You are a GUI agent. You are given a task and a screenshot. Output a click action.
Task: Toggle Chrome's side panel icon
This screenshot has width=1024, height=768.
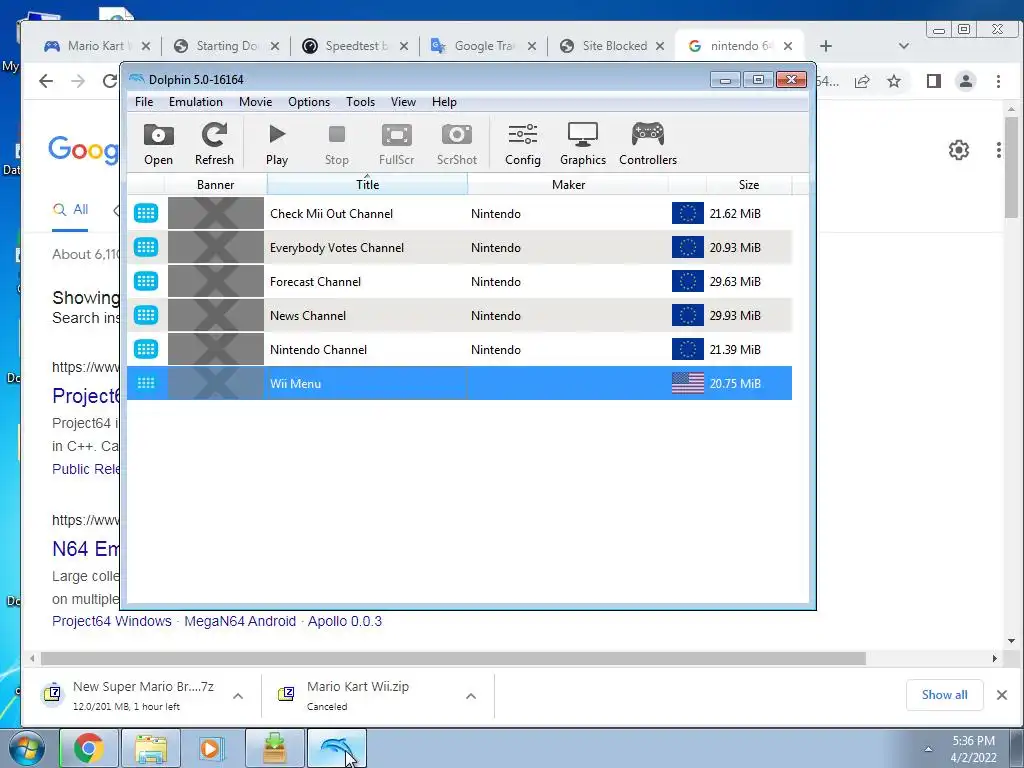(x=934, y=81)
